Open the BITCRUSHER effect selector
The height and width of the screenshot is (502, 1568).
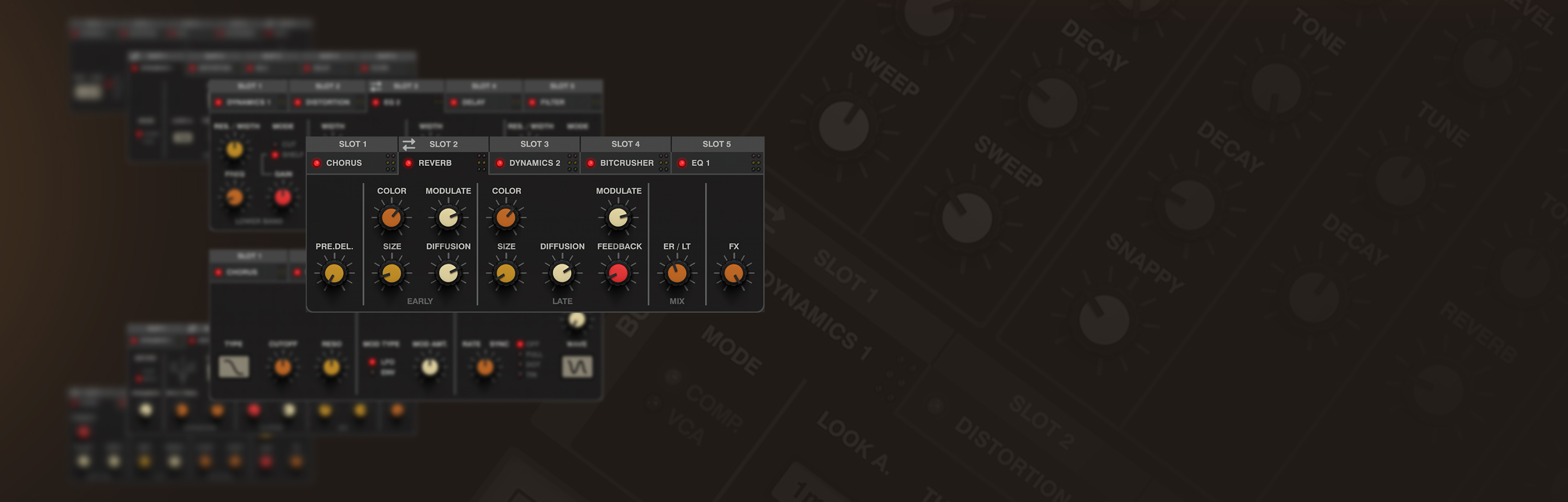[626, 163]
